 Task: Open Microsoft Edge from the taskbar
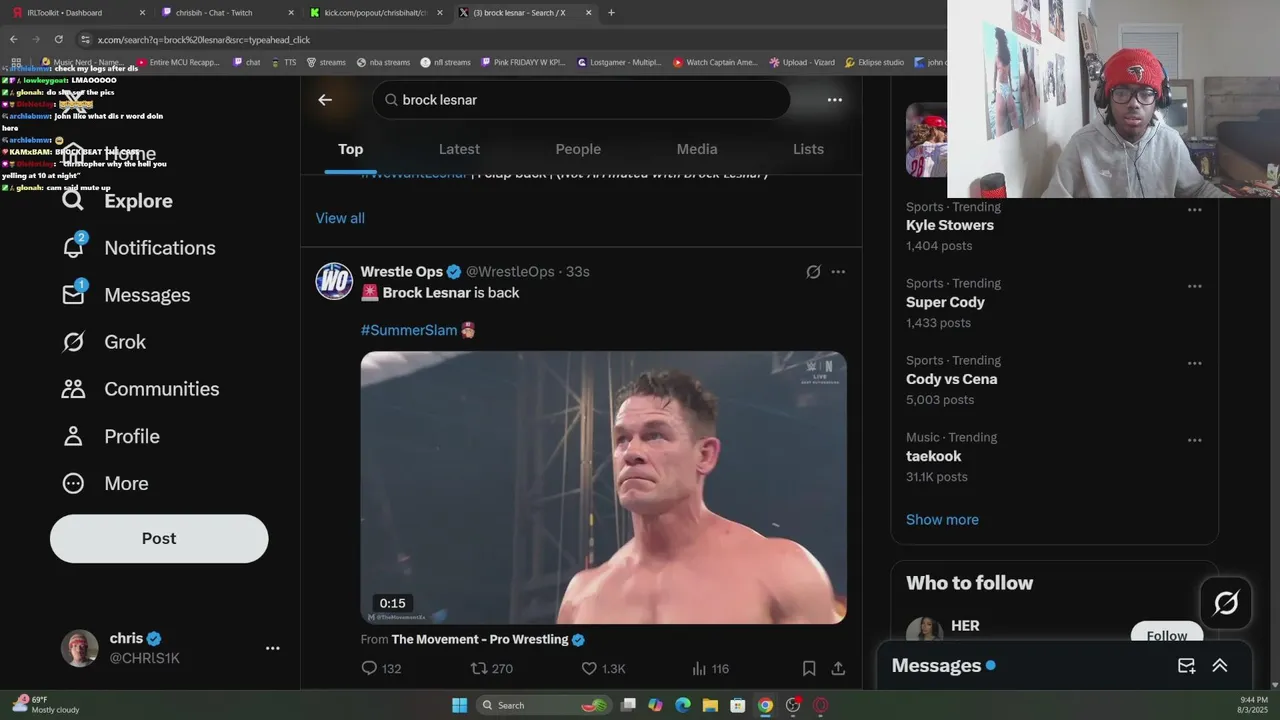coord(683,705)
